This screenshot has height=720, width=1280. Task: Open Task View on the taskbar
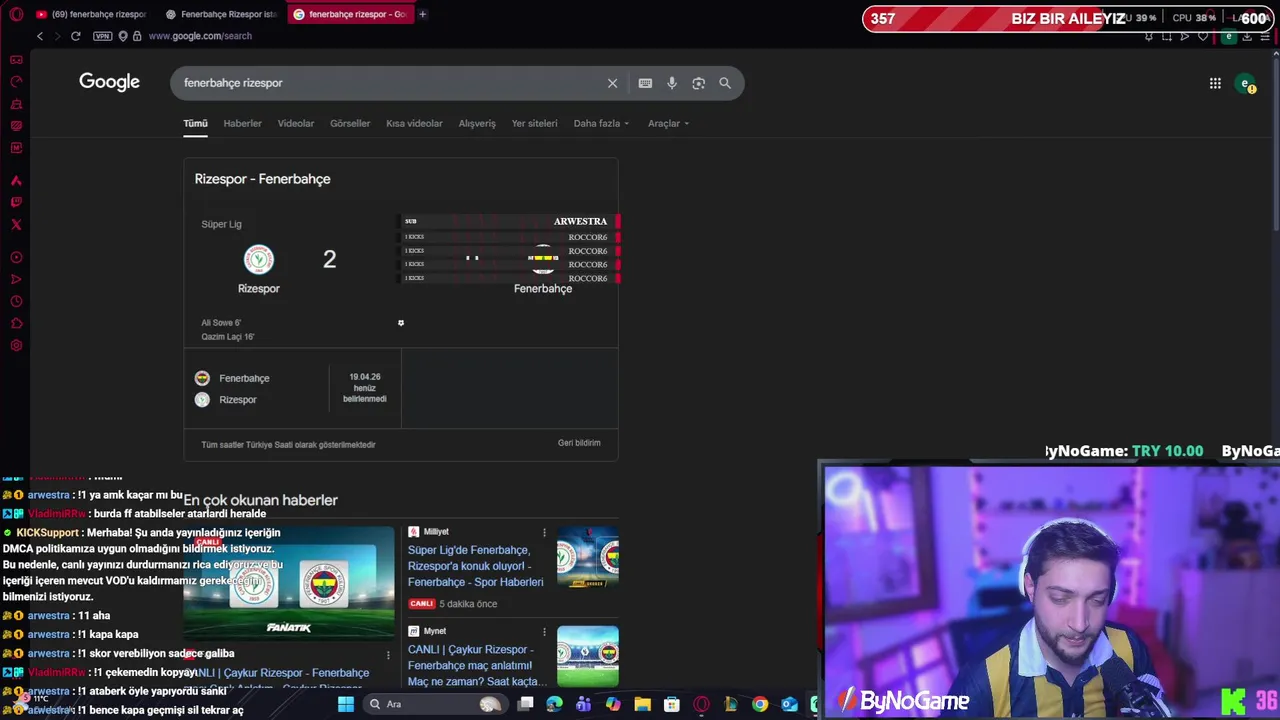pos(525,704)
